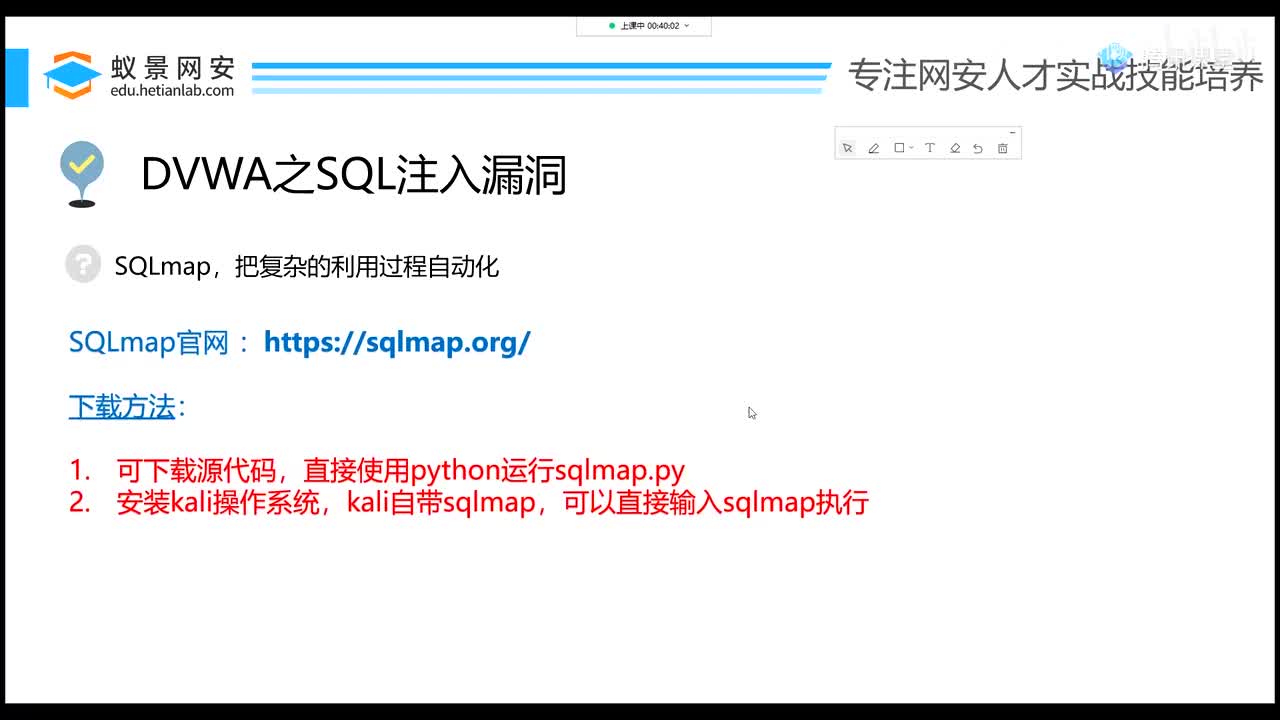Select the arrow pointer tool in annotation toolbar
Image resolution: width=1280 pixels, height=720 pixels.
pos(847,148)
